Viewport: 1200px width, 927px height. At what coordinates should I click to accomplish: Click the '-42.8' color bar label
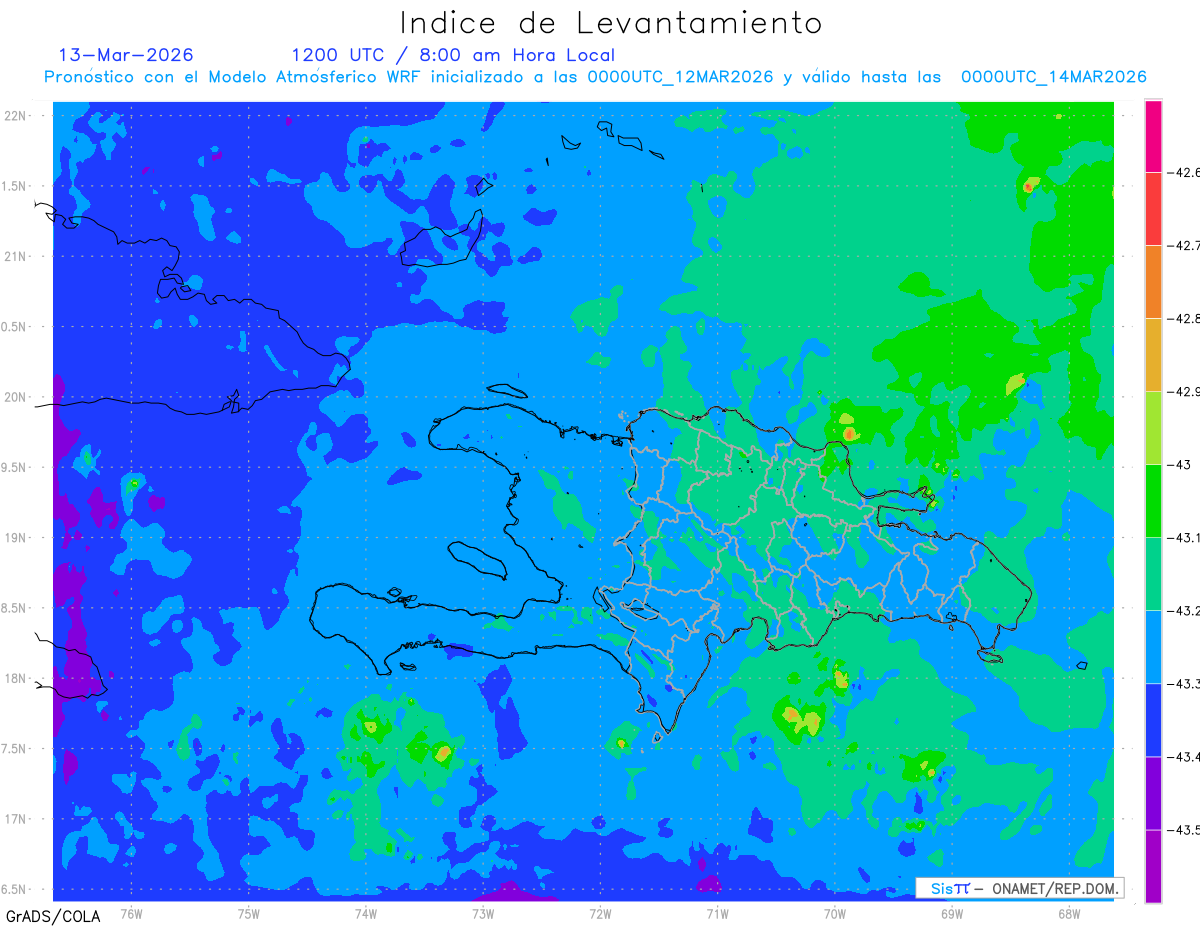tap(1185, 318)
